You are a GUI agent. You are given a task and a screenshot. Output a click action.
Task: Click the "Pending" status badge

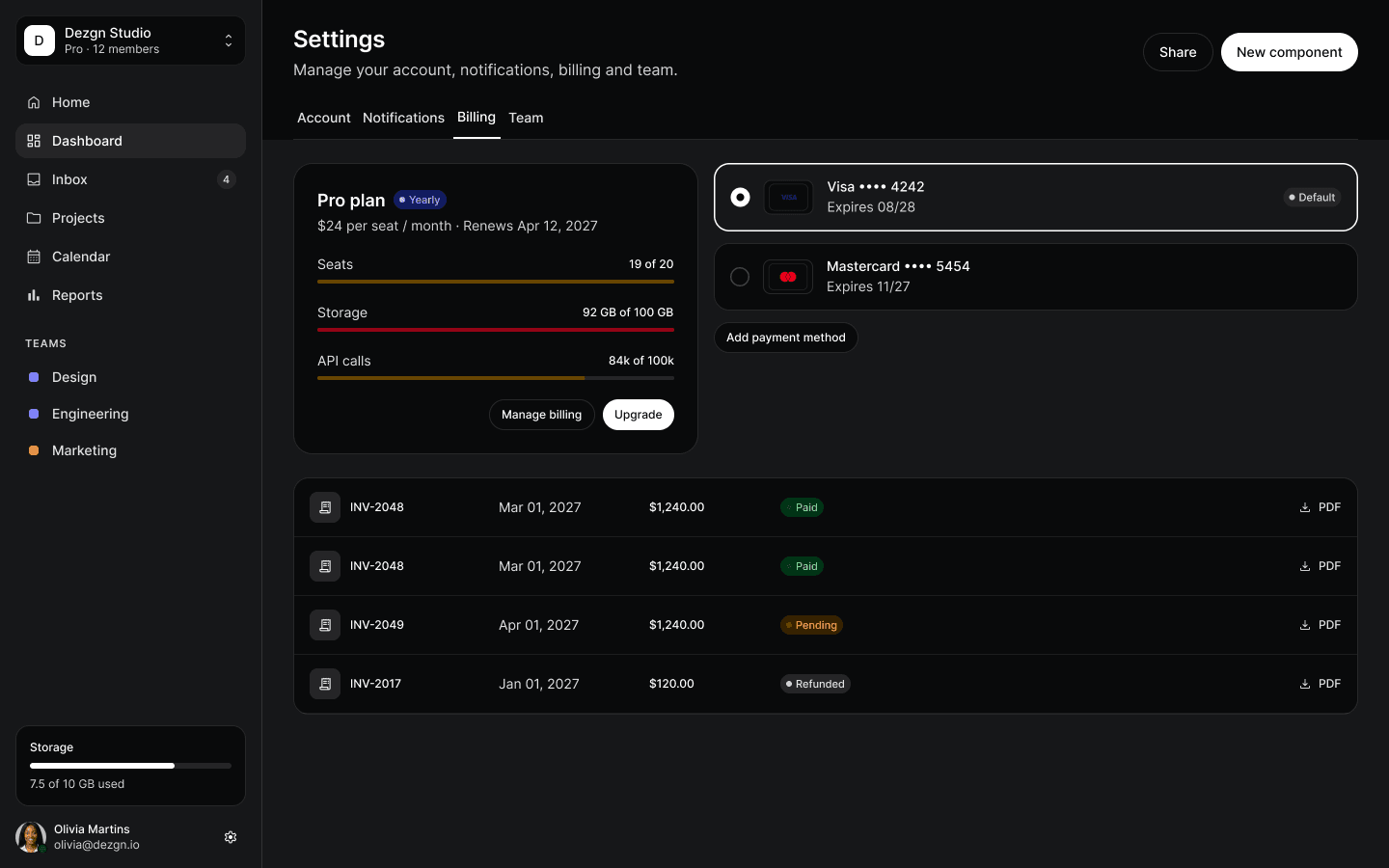811,625
